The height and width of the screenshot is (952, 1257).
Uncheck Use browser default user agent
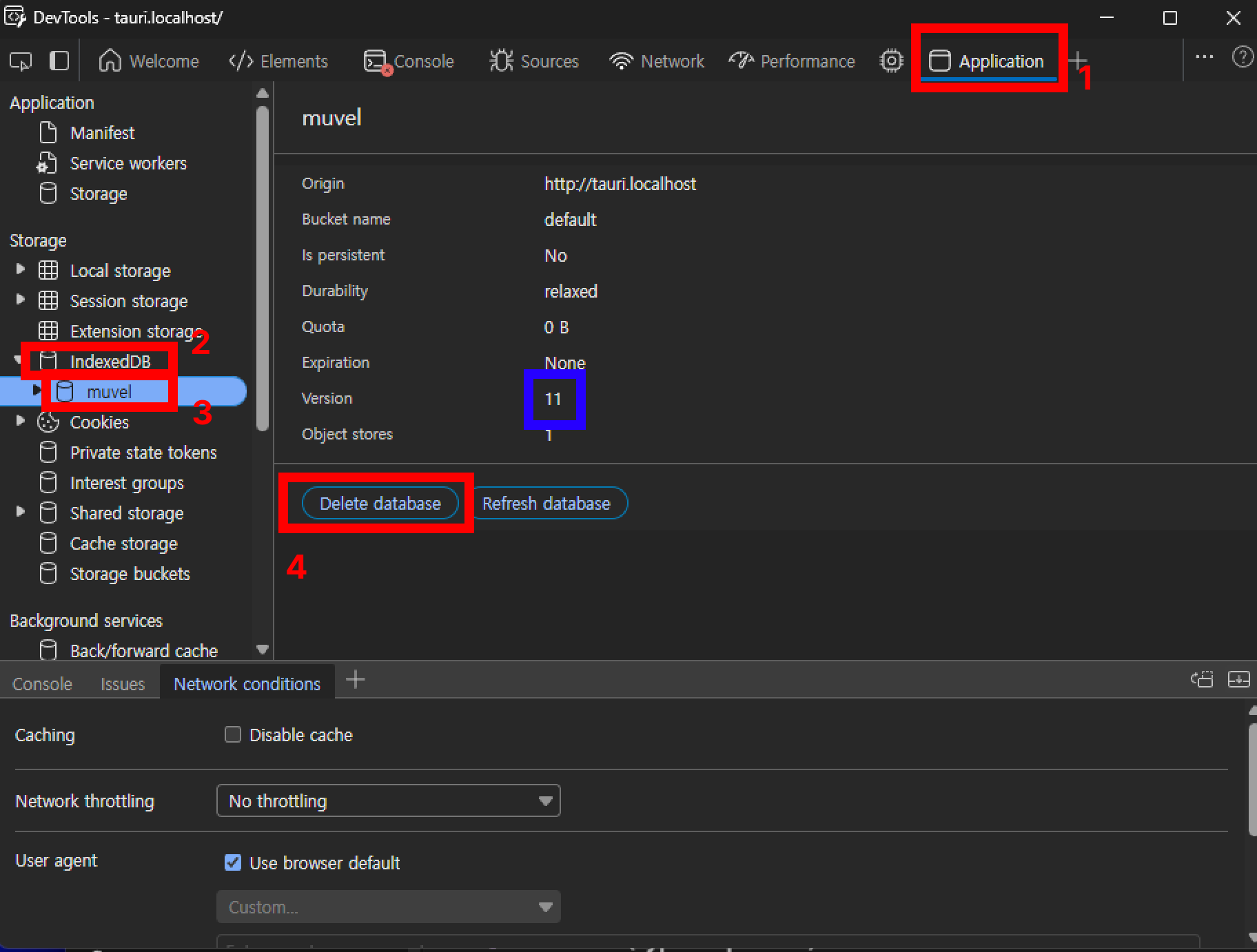click(x=233, y=862)
